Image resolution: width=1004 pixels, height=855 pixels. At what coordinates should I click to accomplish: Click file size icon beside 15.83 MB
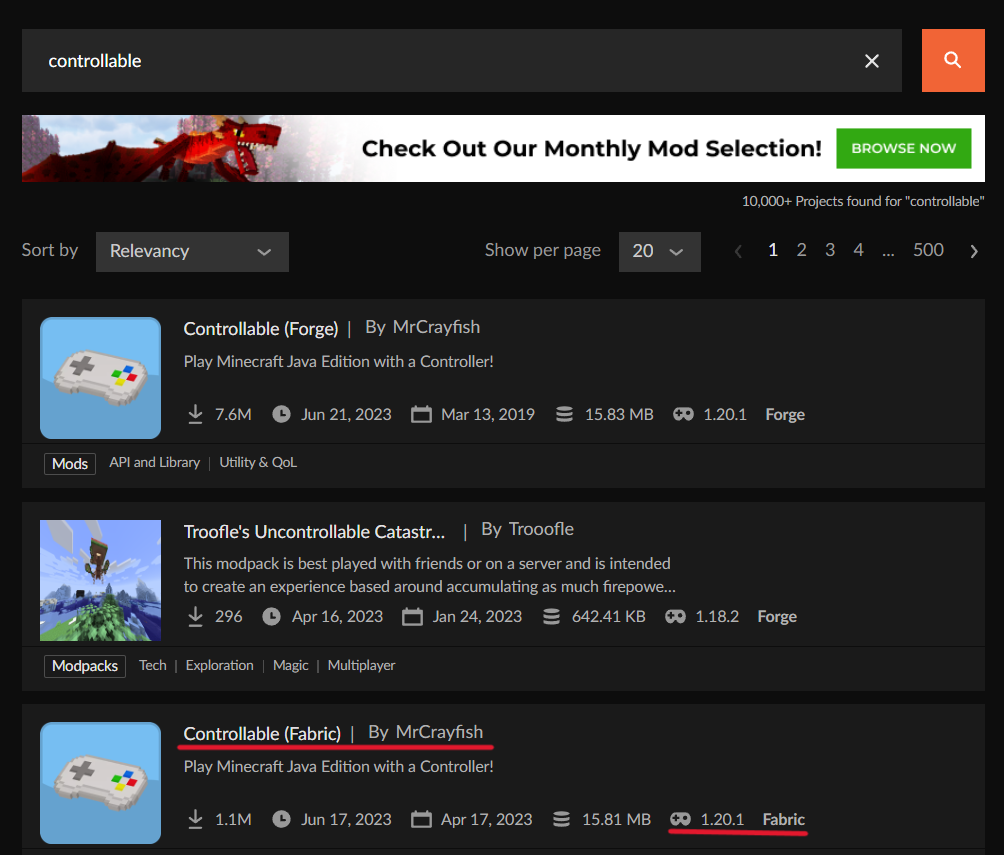[564, 414]
